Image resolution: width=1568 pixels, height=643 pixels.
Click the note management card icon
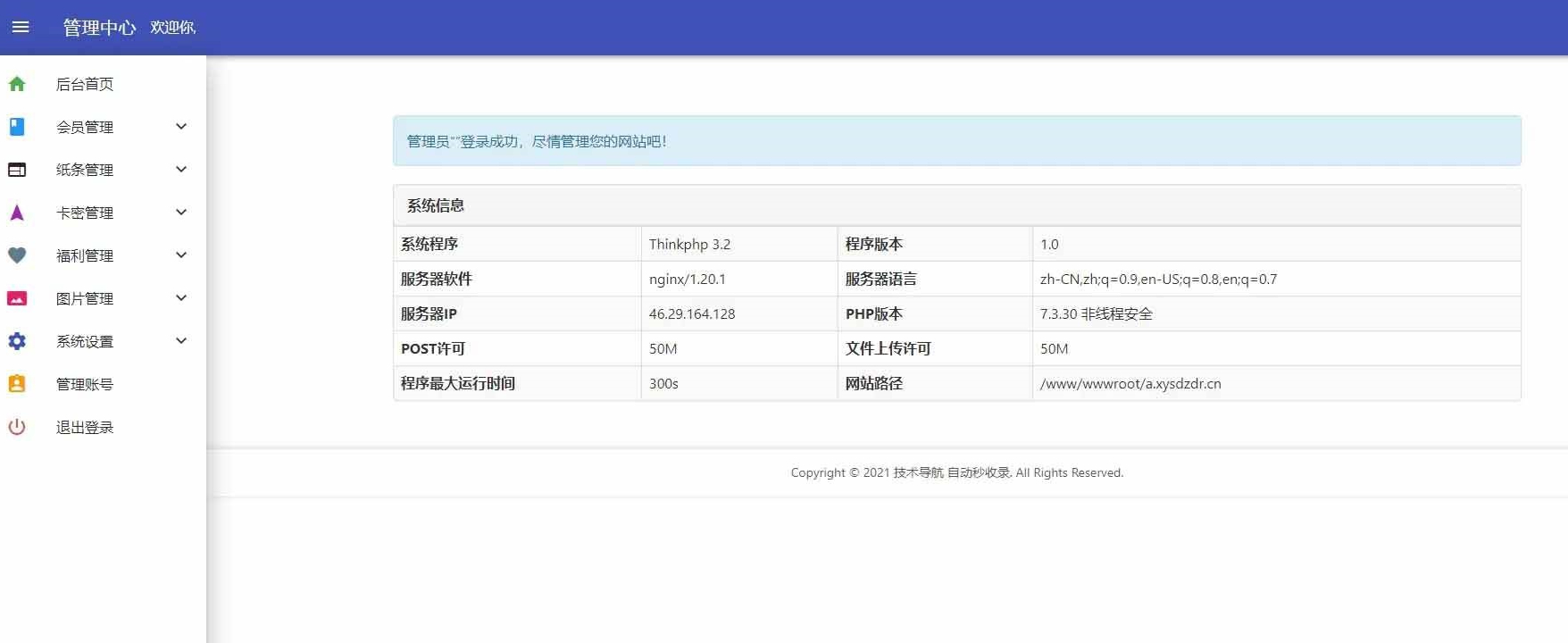pos(17,170)
